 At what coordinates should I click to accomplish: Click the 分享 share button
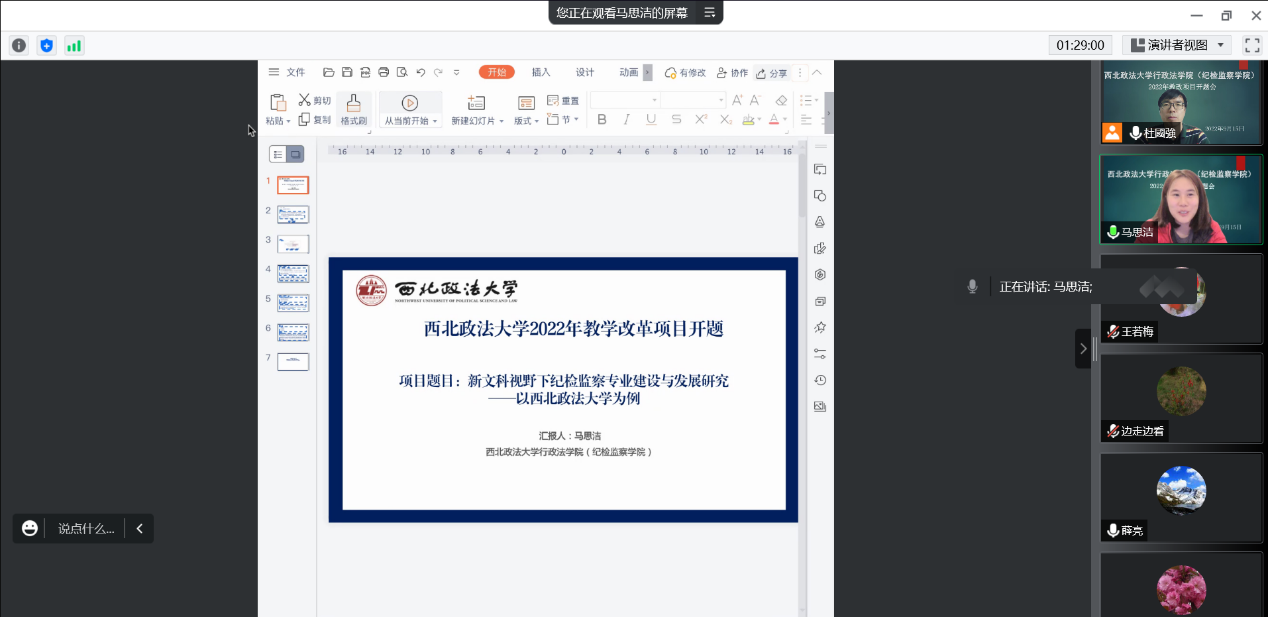(x=771, y=73)
